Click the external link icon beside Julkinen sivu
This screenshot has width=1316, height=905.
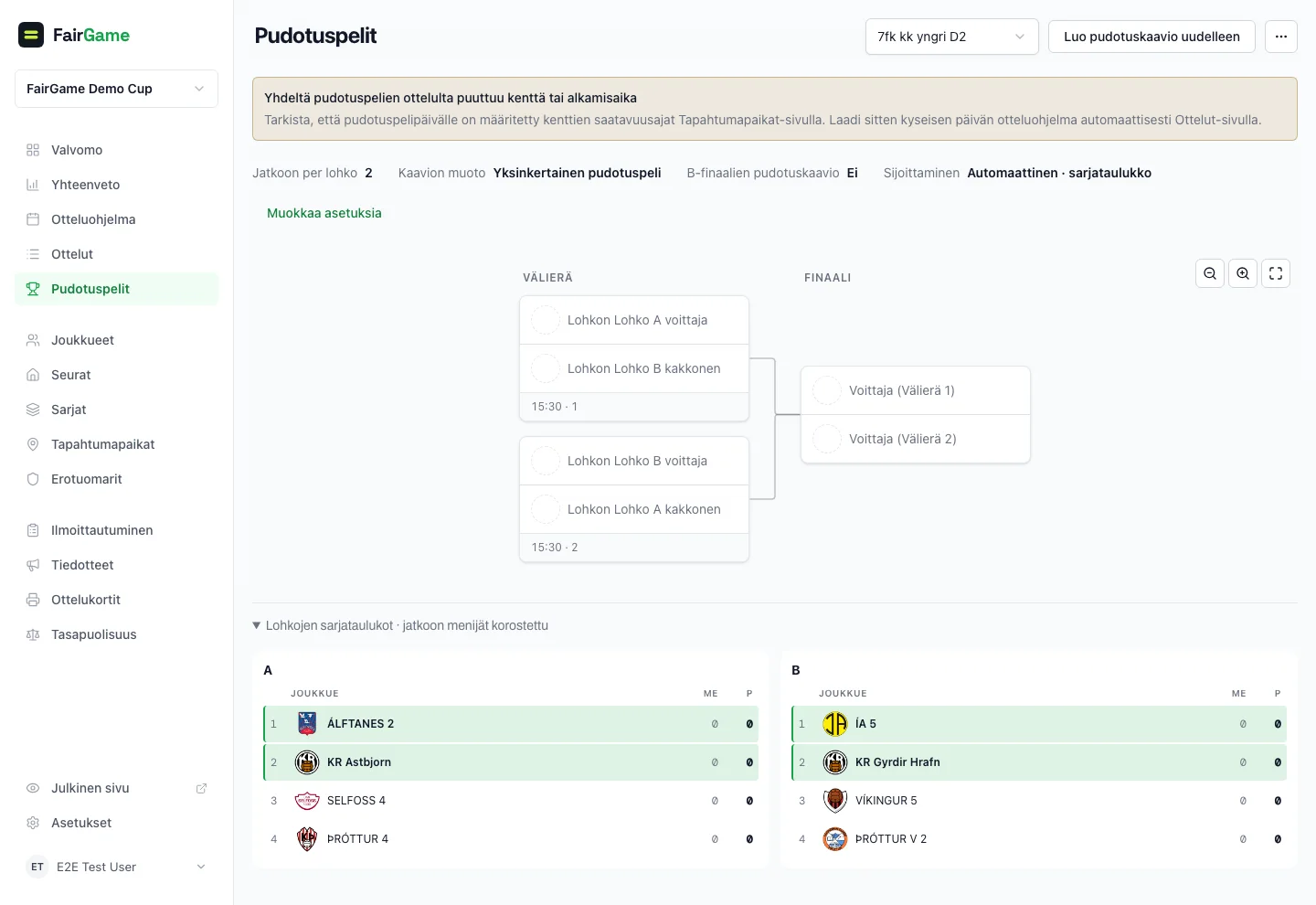(x=201, y=788)
